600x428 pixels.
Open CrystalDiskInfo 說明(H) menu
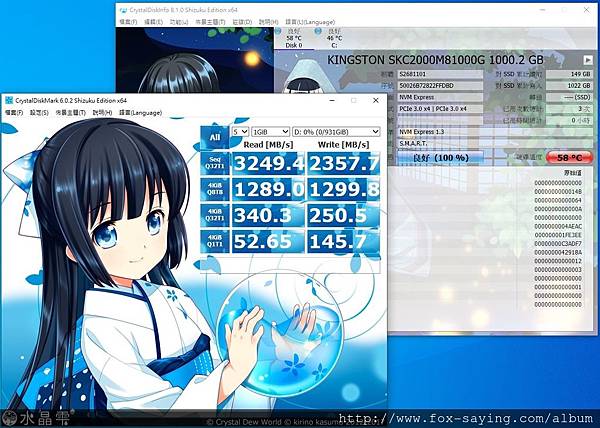tap(269, 22)
